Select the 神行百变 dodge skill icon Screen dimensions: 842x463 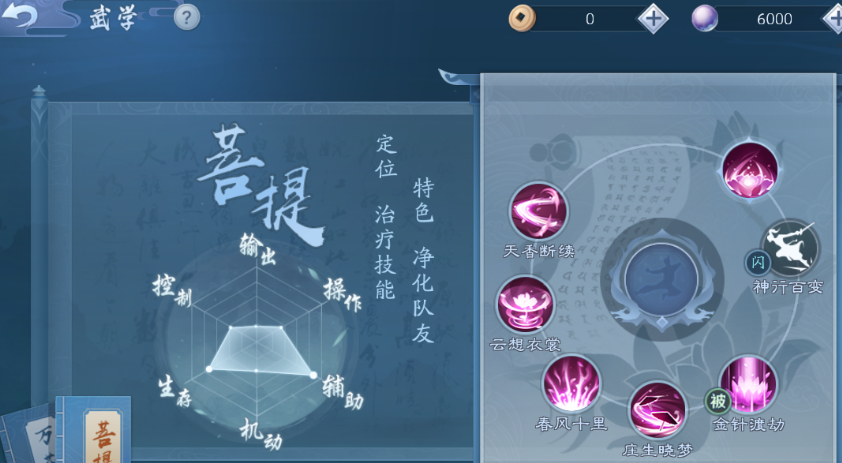tap(790, 249)
